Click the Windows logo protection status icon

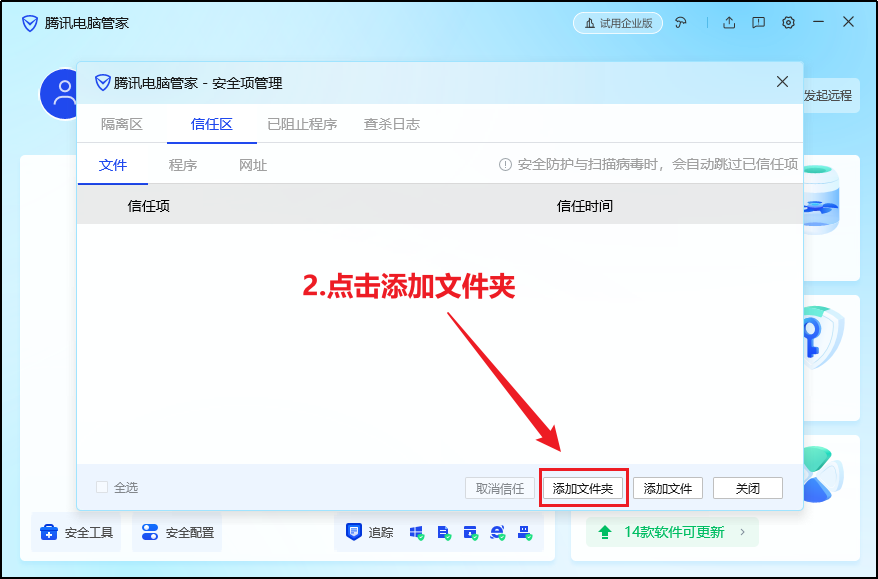click(417, 533)
